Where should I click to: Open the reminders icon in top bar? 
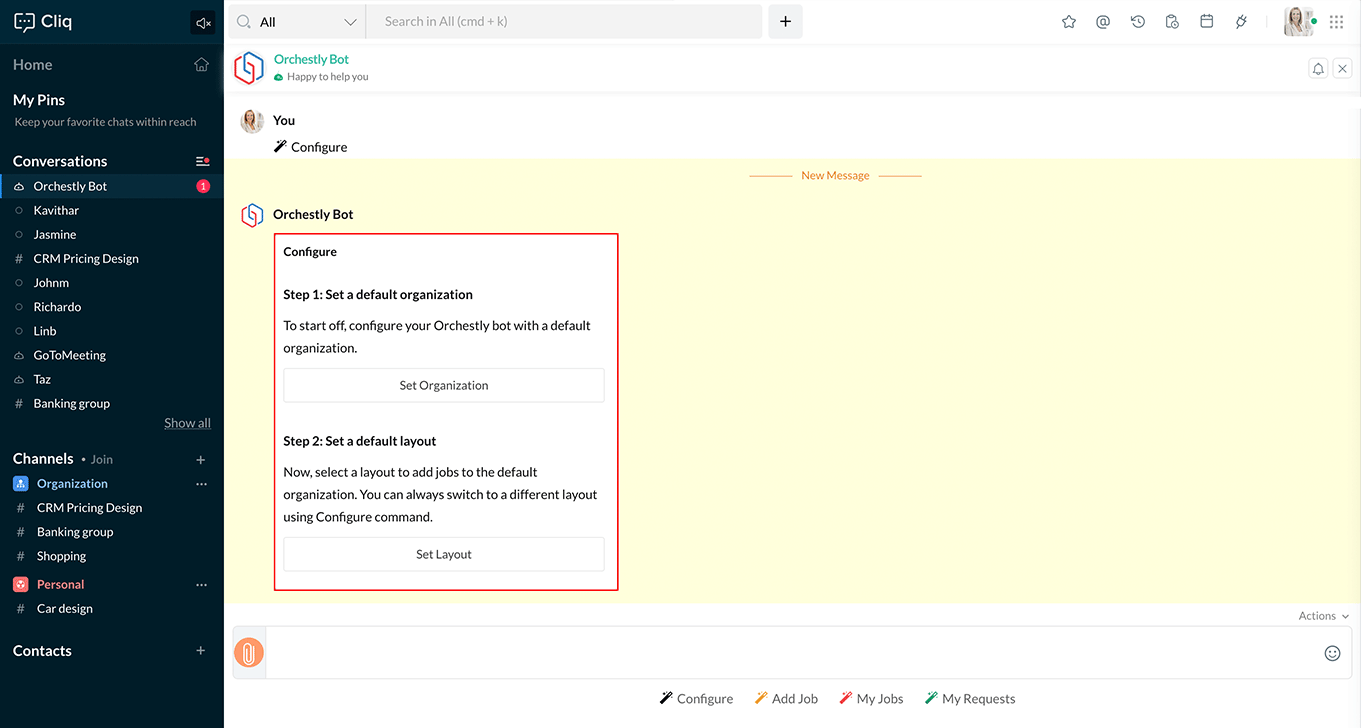click(1172, 22)
